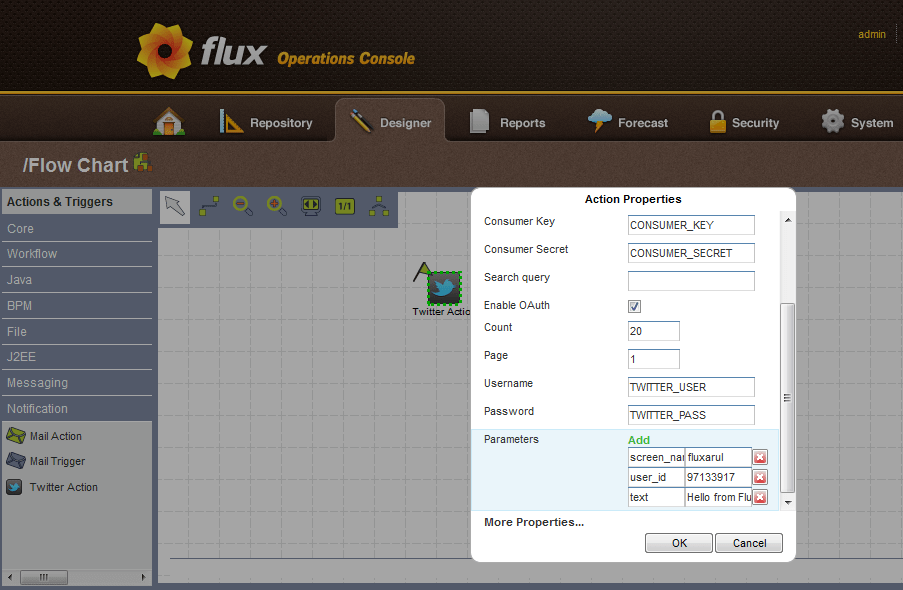The width and height of the screenshot is (903, 590).
Task: Open the Repository tab
Action: [266, 122]
